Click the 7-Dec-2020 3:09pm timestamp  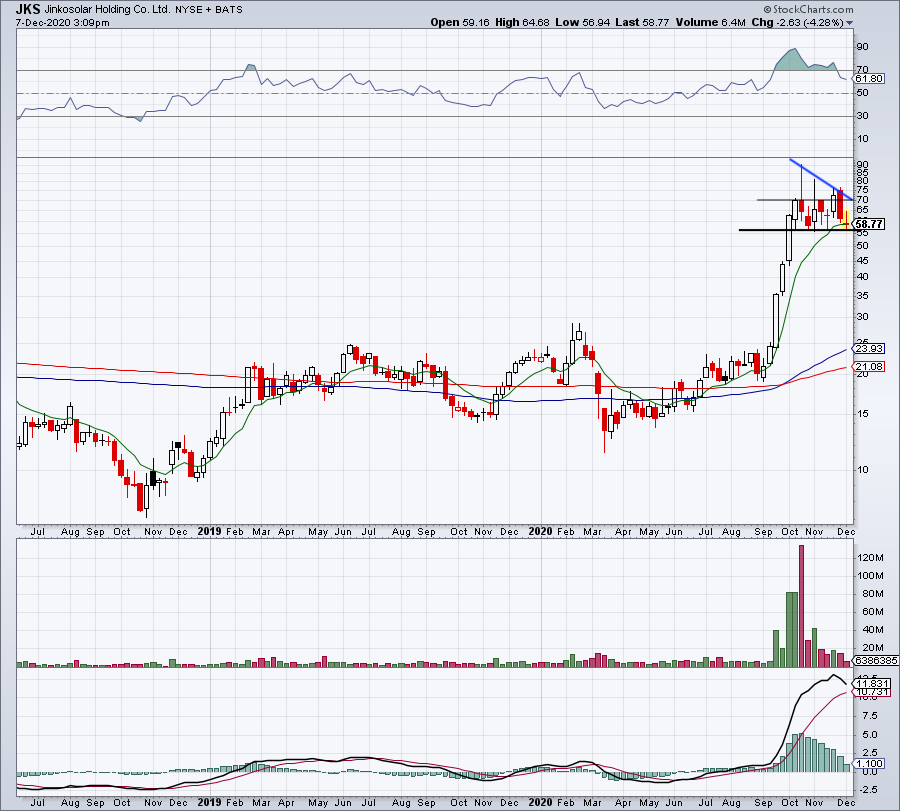62,23
